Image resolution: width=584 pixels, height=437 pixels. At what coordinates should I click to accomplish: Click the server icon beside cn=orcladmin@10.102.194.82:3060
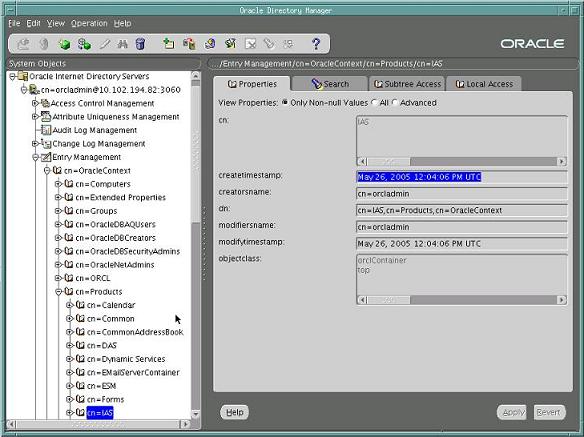click(34, 90)
